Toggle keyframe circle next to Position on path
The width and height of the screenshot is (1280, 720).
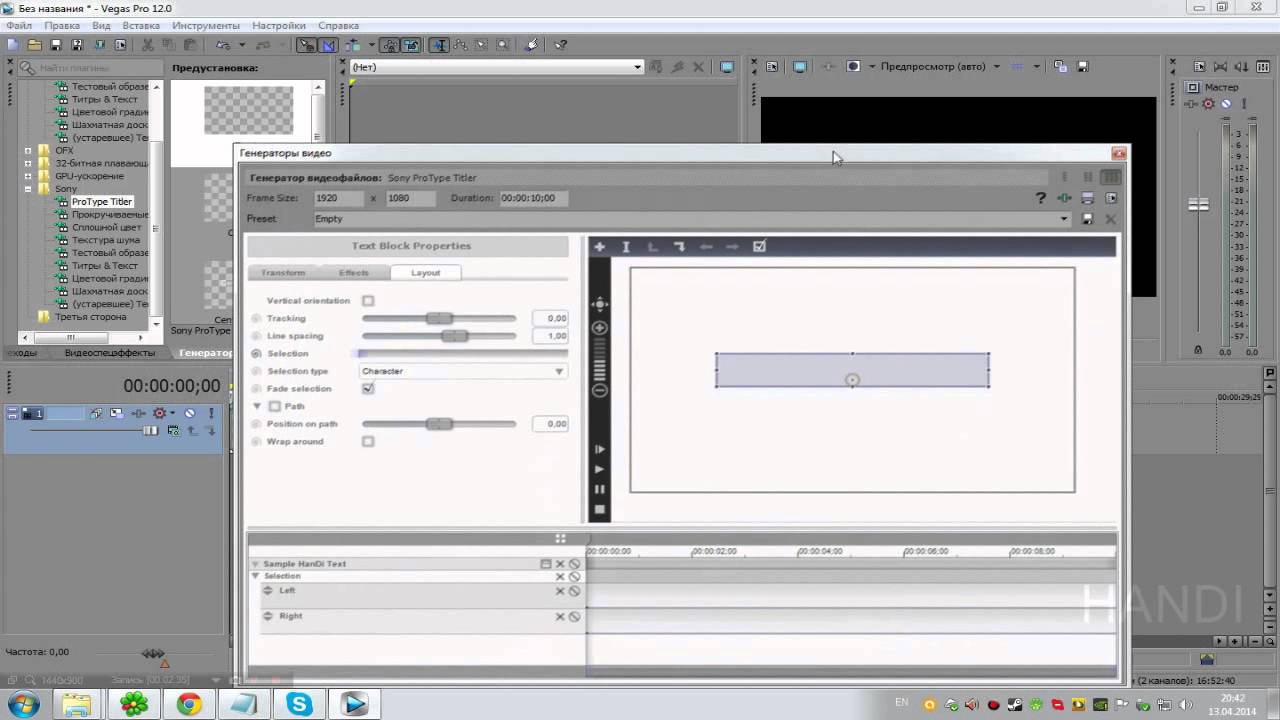[257, 424]
